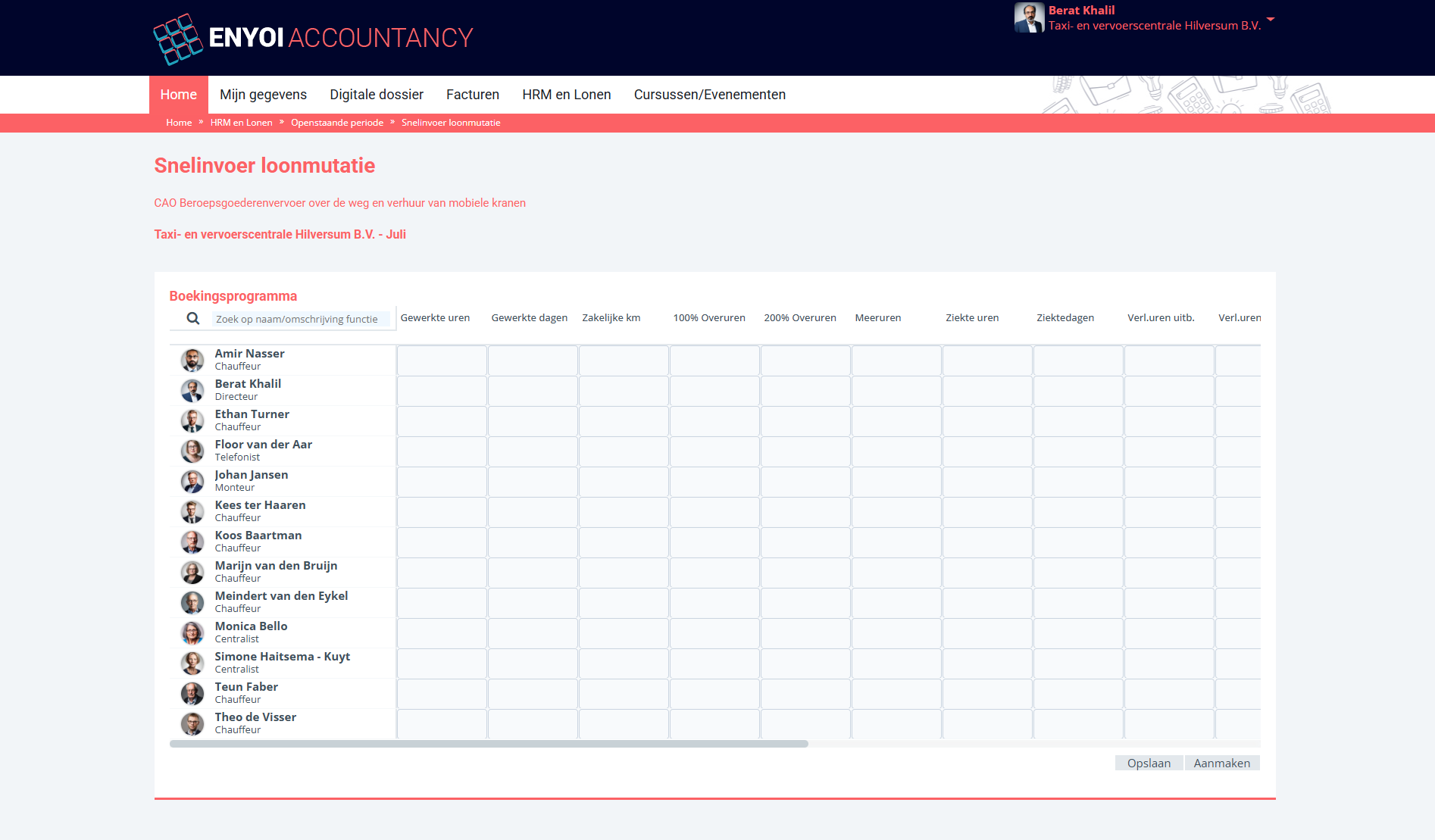The height and width of the screenshot is (840, 1435).
Task: Expand the user account dropdown arrow
Action: pyautogui.click(x=1271, y=19)
